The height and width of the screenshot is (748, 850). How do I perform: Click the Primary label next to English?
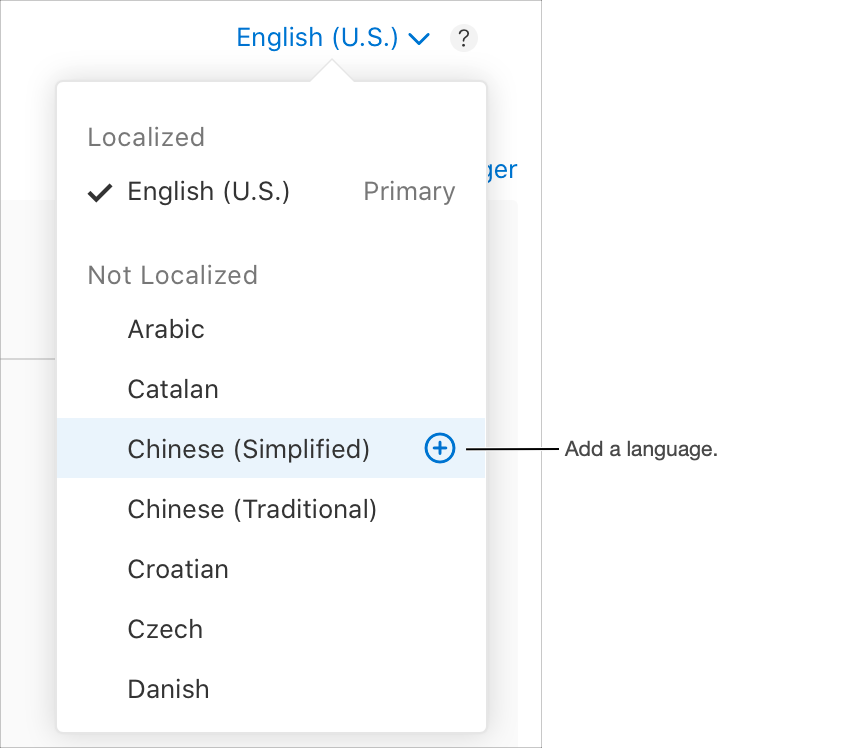click(x=409, y=192)
